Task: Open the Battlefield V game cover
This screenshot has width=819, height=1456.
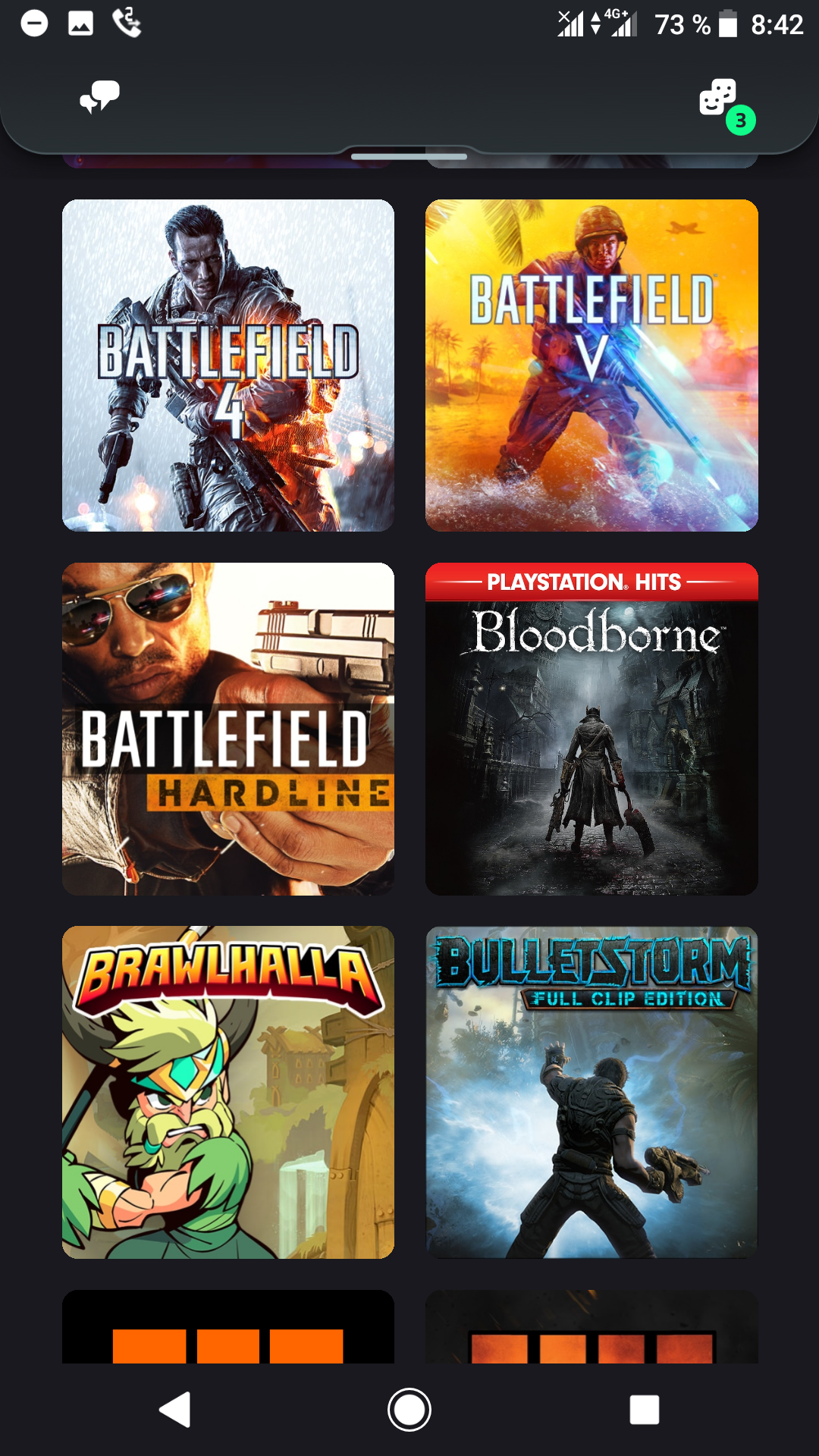Action: (x=591, y=366)
